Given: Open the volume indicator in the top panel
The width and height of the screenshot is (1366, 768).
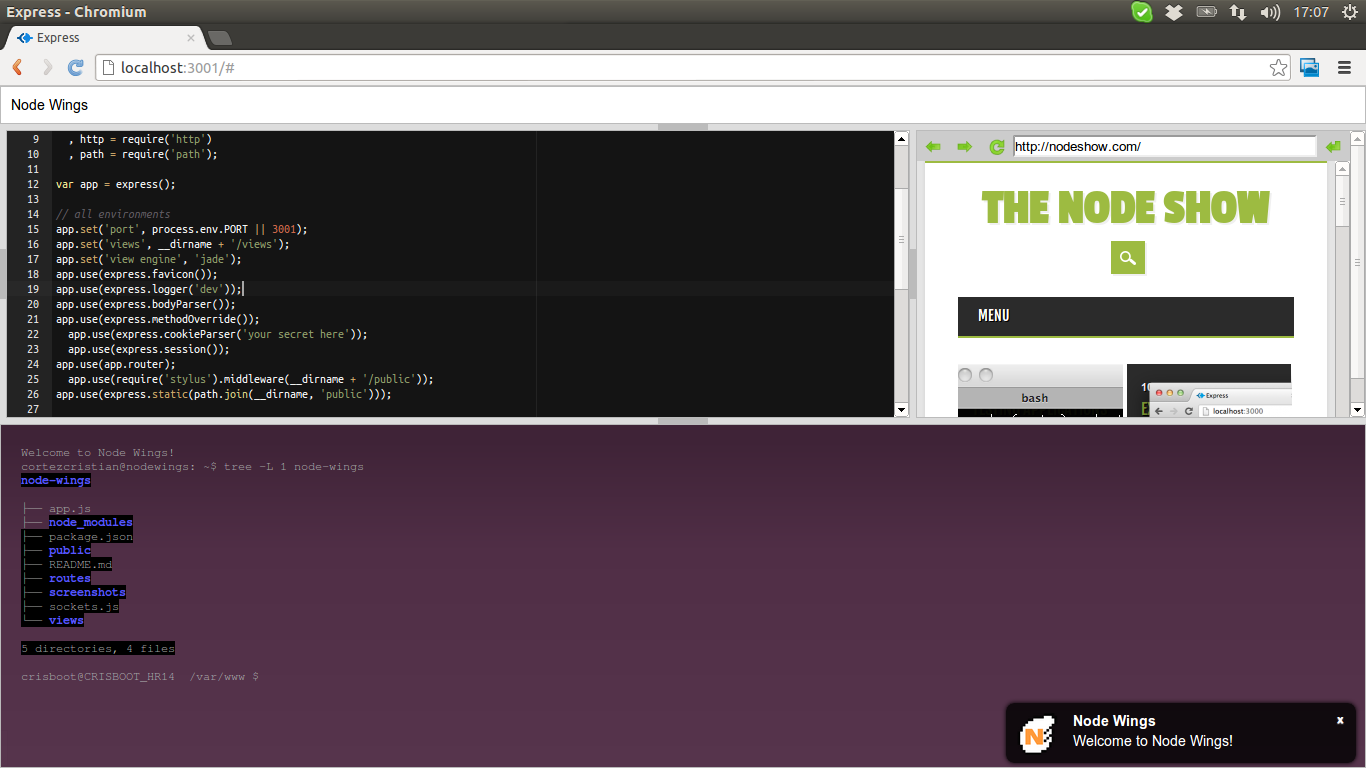Looking at the screenshot, I should click(1270, 12).
